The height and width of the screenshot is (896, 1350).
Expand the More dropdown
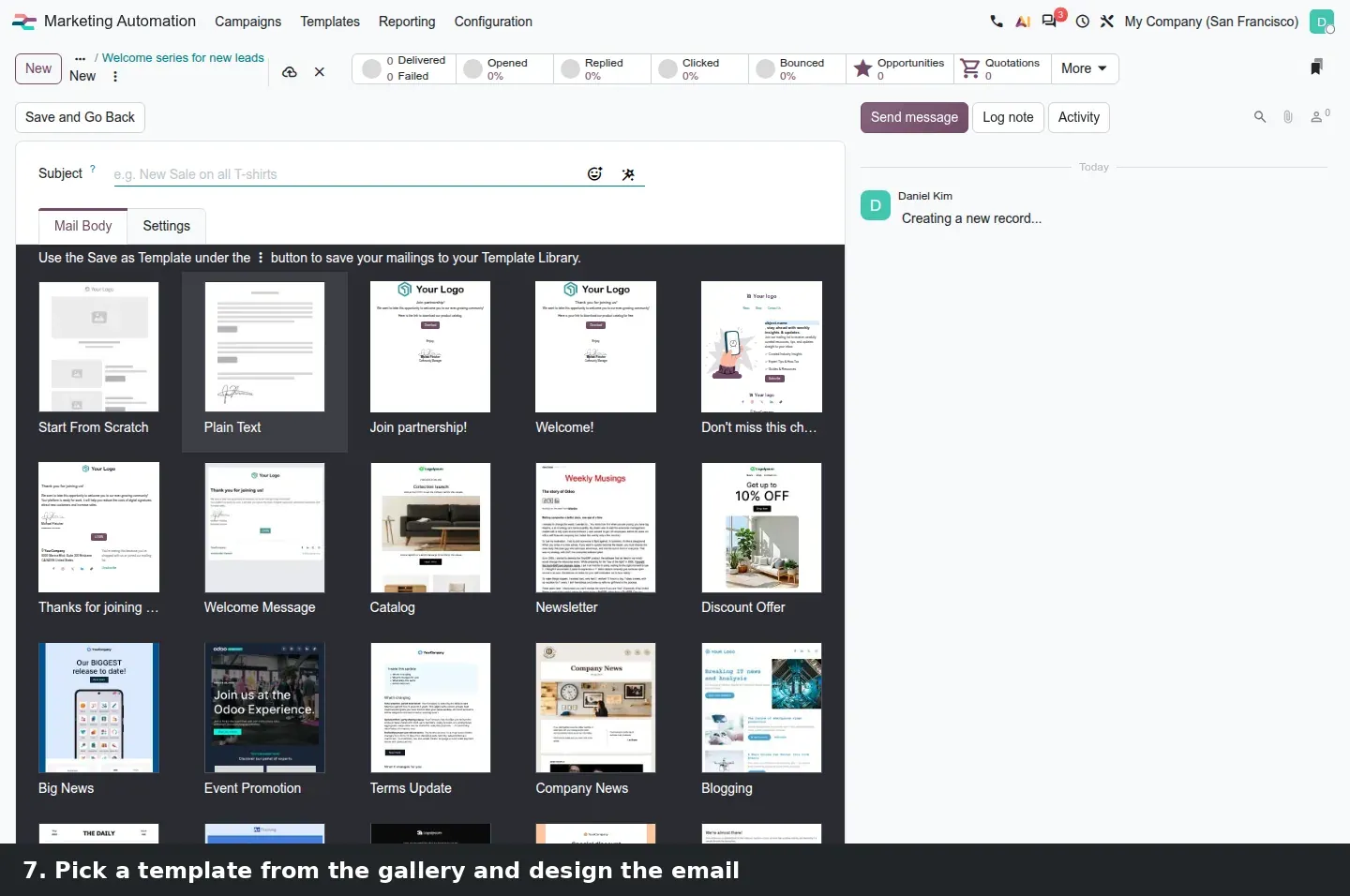pos(1085,68)
